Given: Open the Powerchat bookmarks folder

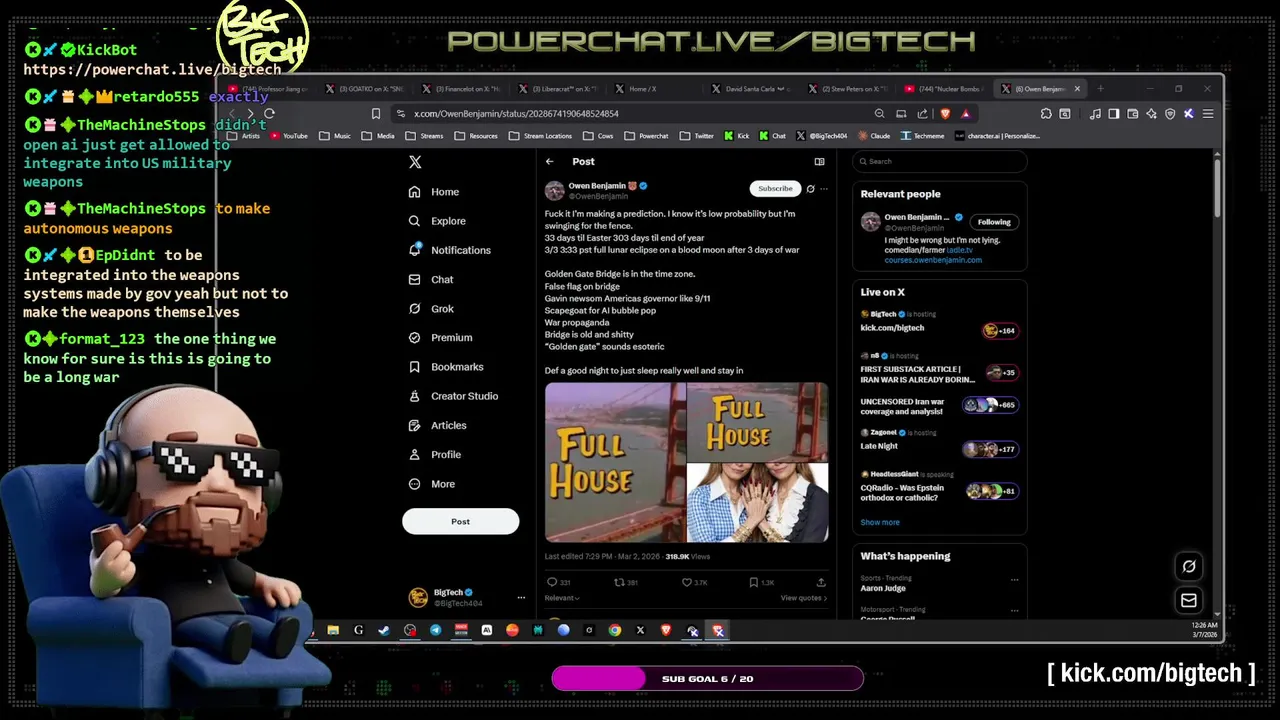Looking at the screenshot, I should [x=647, y=136].
